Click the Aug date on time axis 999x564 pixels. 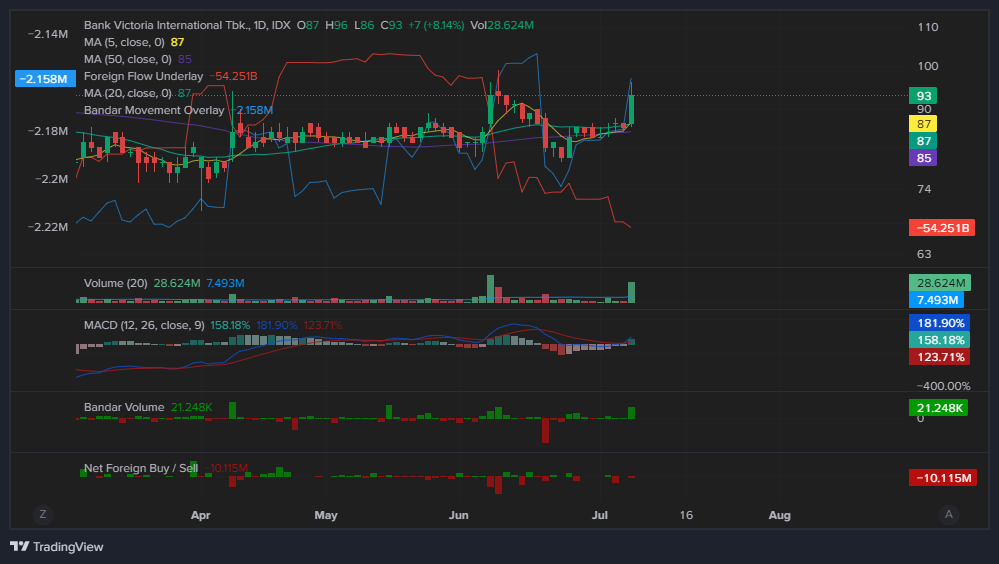(779, 515)
